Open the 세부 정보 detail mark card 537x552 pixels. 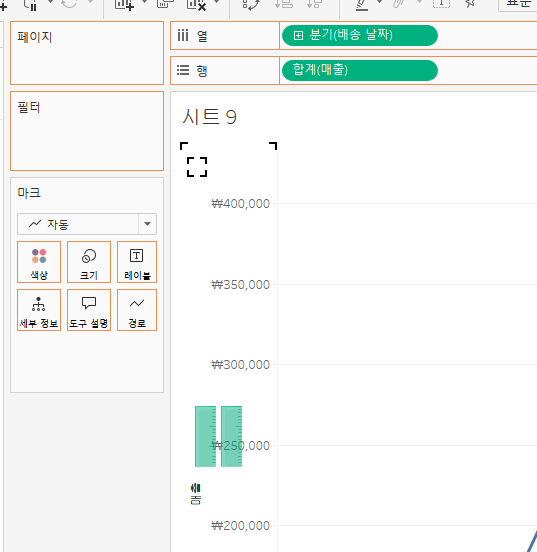pyautogui.click(x=39, y=310)
